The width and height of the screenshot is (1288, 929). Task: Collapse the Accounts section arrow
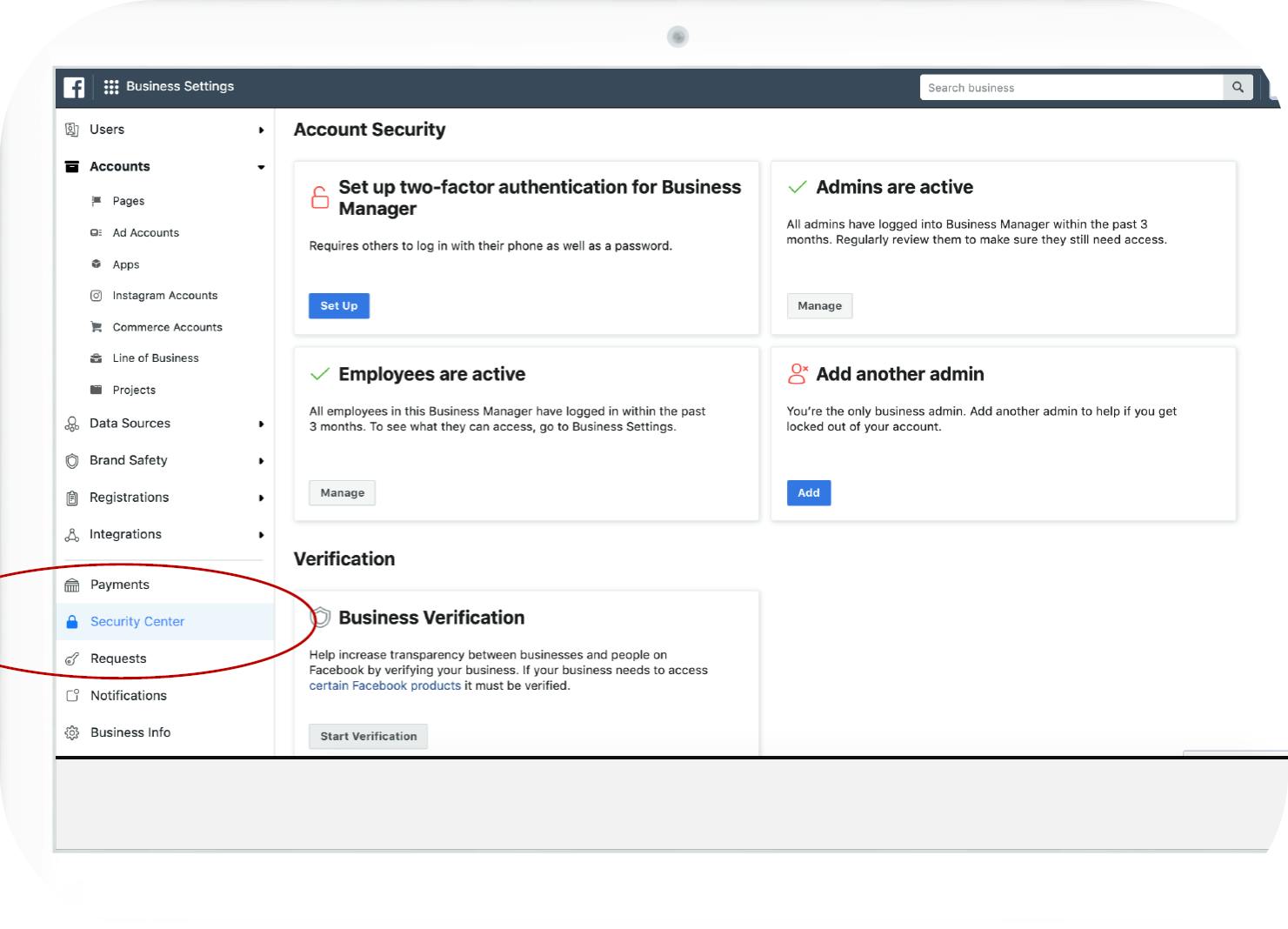coord(261,167)
